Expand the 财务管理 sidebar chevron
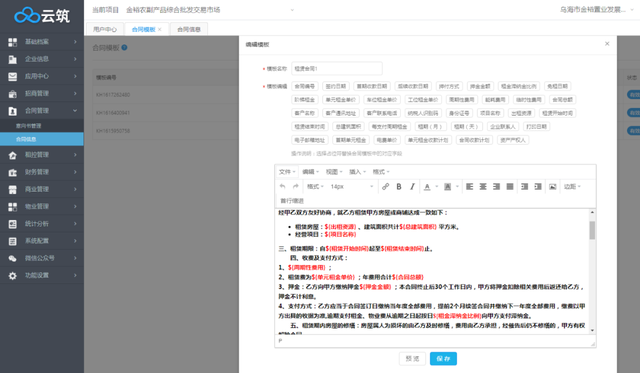The image size is (640, 373). pyautogui.click(x=75, y=172)
